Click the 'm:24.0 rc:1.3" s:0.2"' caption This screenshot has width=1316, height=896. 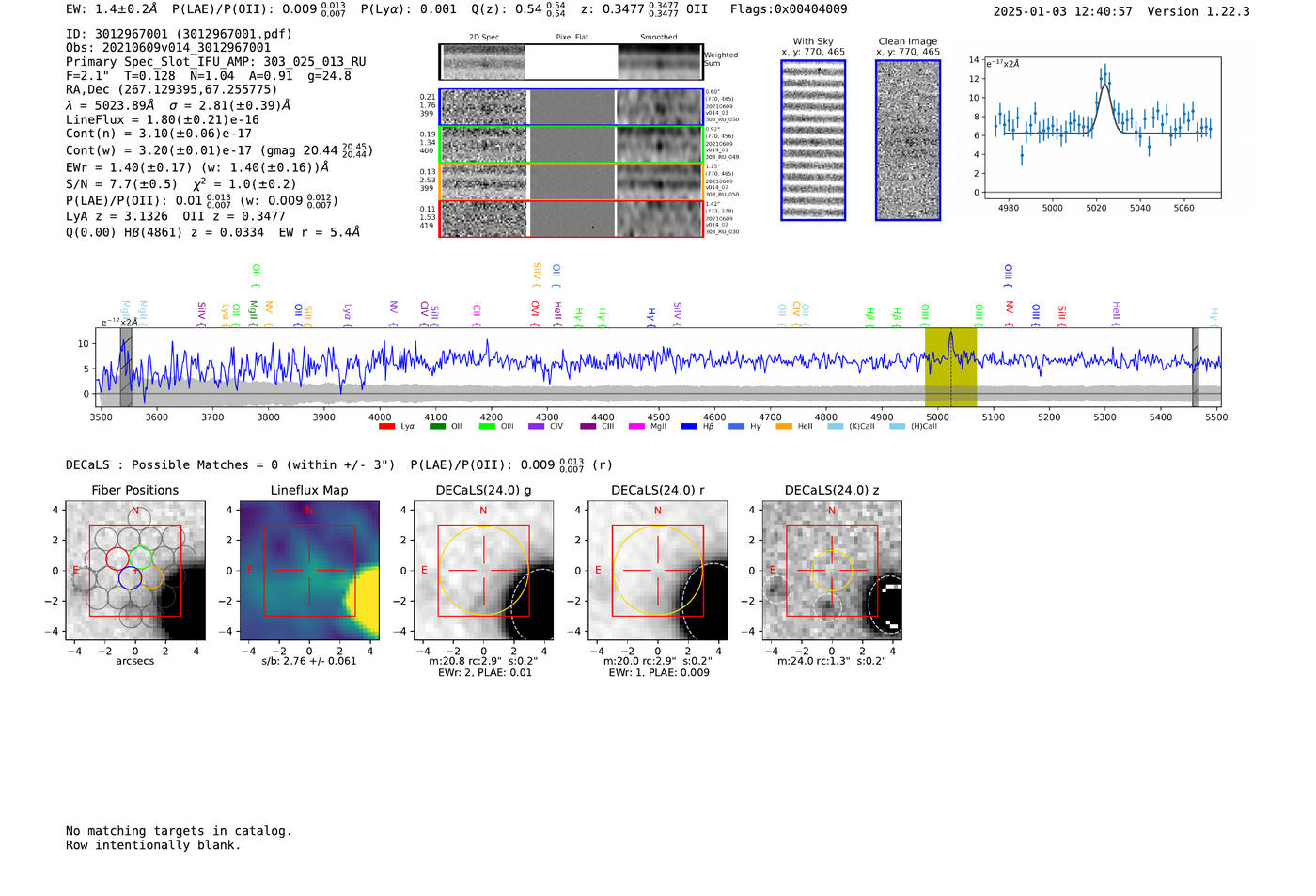click(x=832, y=661)
